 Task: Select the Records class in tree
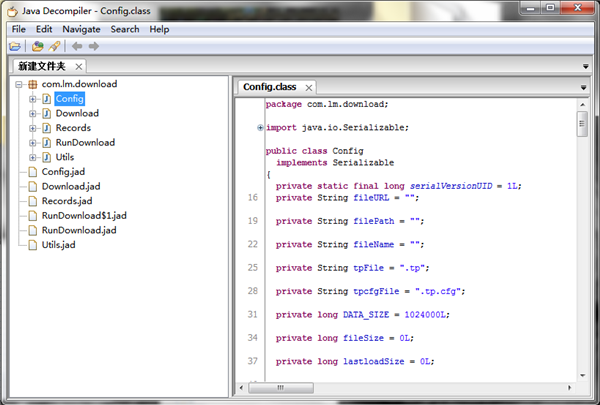coord(73,128)
